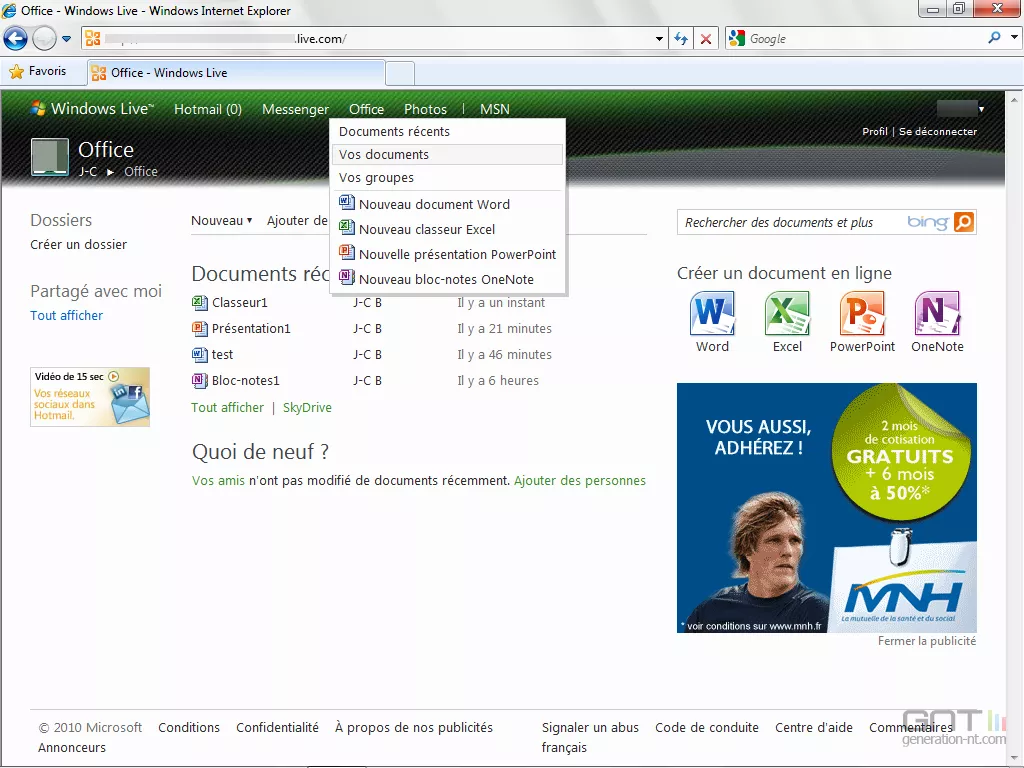Open the Vidéo de 15 sec thumbnail

pos(90,397)
